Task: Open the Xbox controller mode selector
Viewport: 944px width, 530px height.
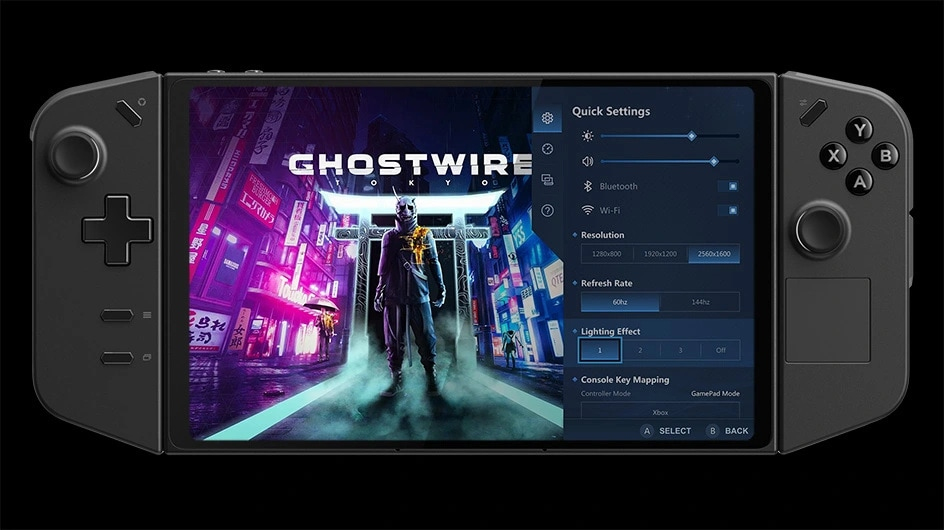Action: point(660,411)
